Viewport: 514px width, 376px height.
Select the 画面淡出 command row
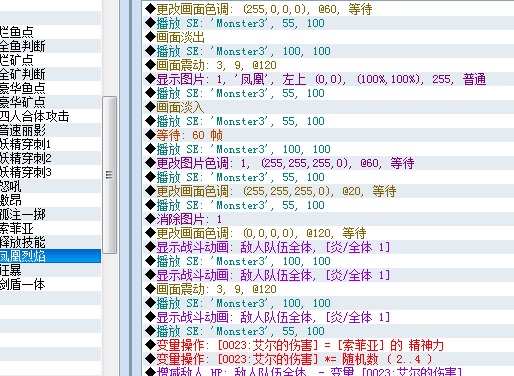[328, 37]
